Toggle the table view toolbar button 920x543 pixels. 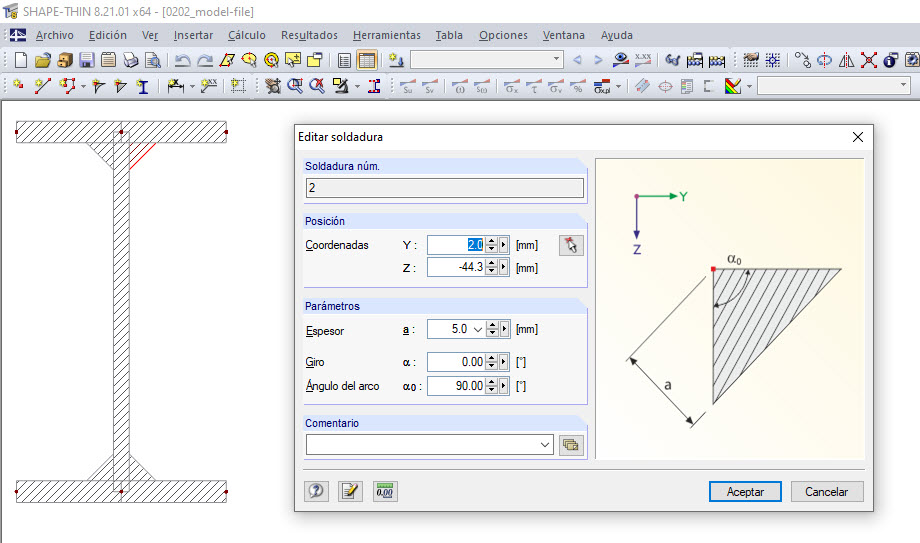[367, 60]
